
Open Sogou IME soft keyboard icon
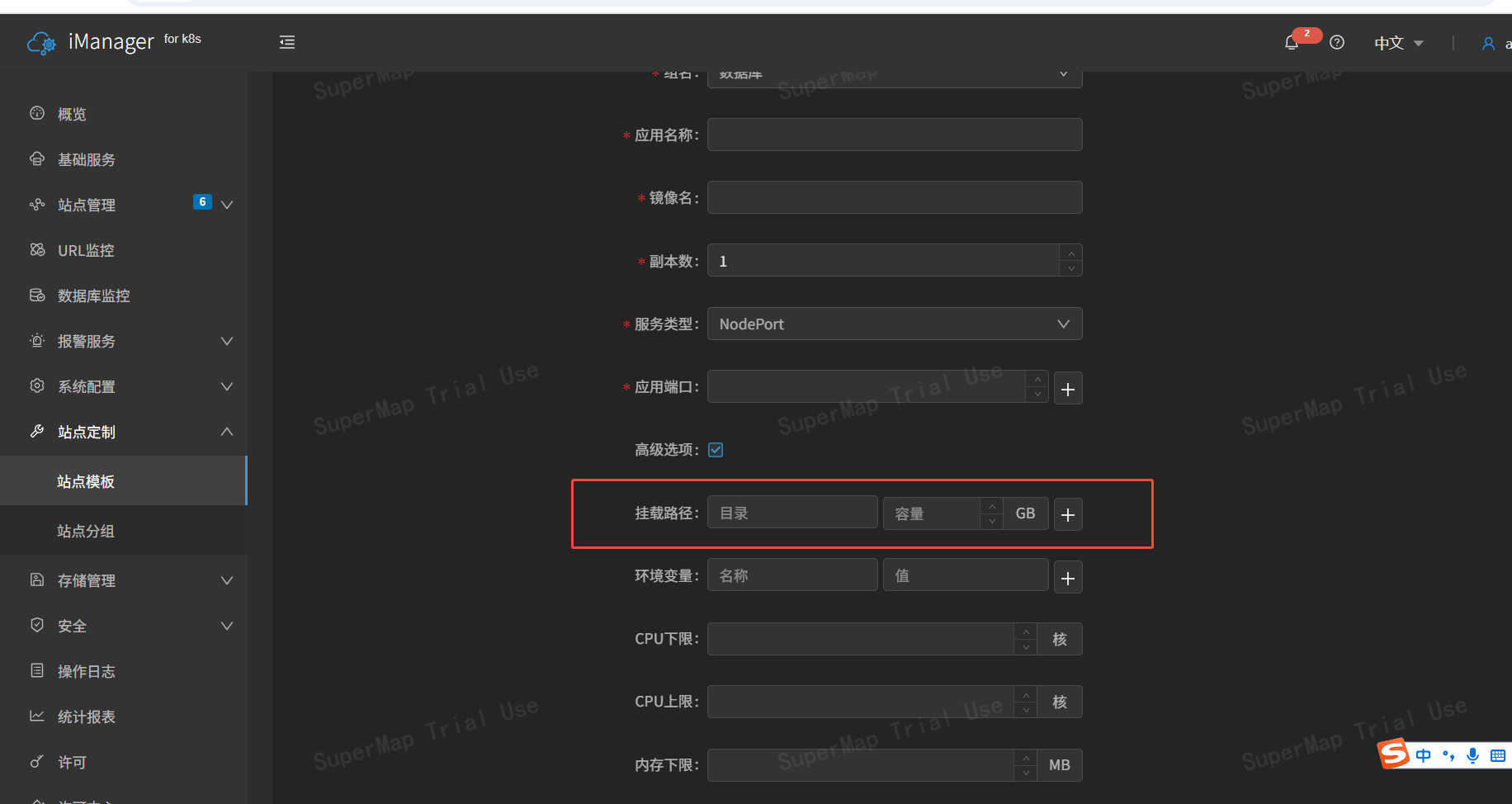[x=1498, y=755]
